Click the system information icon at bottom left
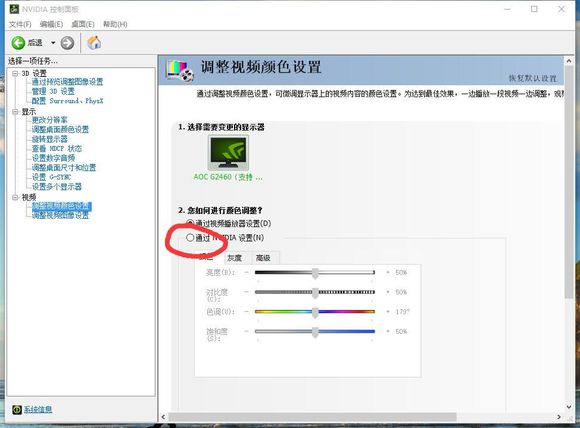This screenshot has width=580, height=428. [17, 410]
